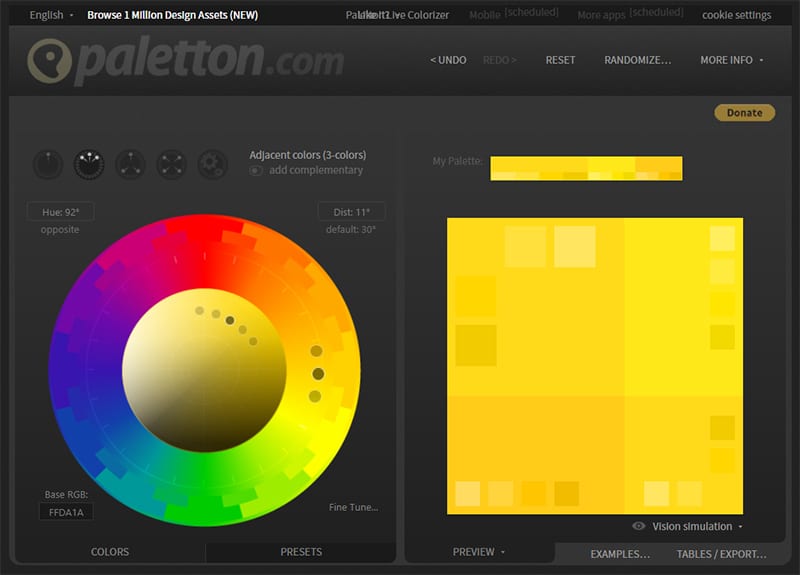
Task: Click the Dist: 11° field
Action: [352, 212]
